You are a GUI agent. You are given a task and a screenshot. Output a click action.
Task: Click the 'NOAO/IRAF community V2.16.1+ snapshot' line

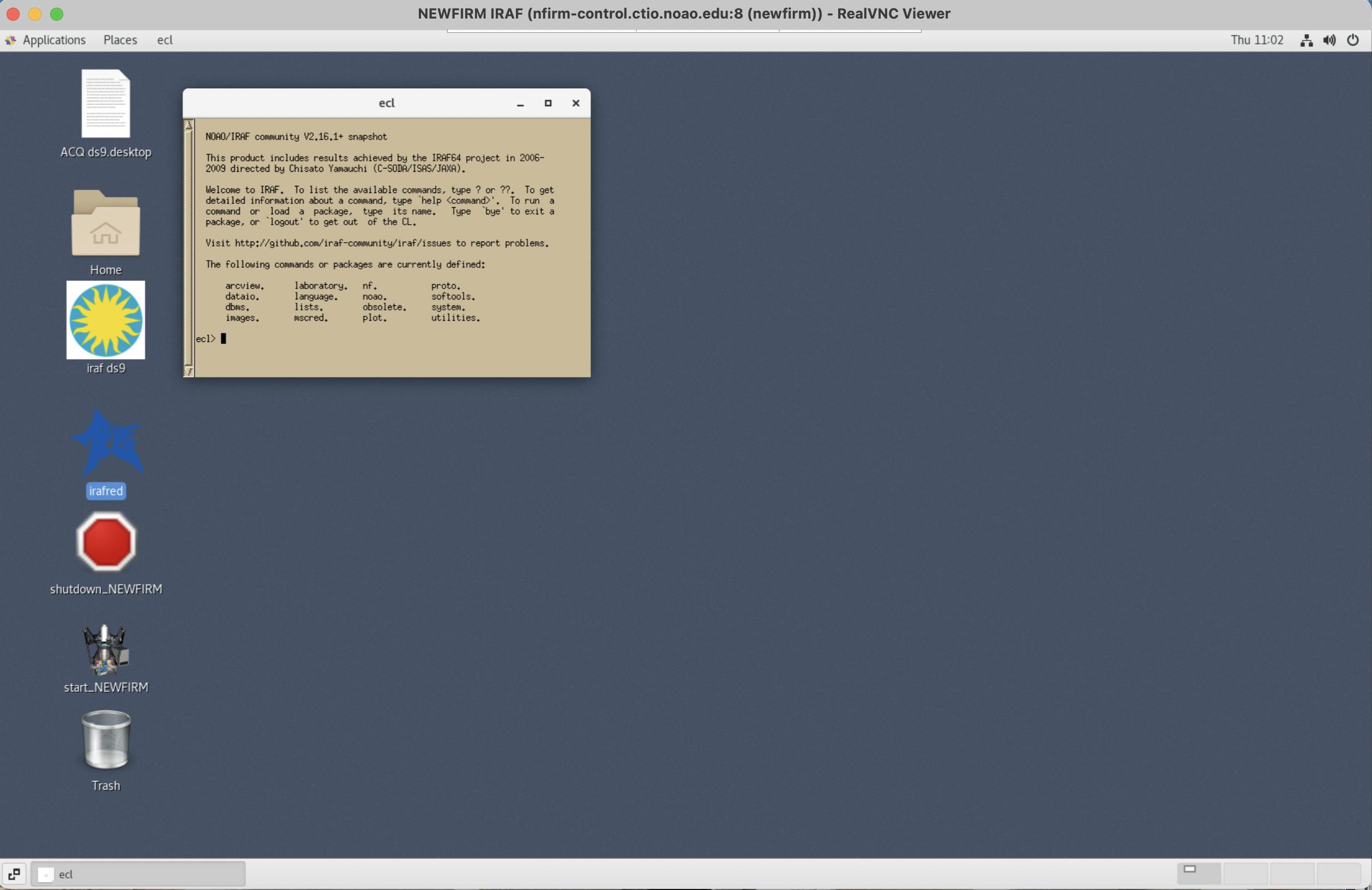(x=296, y=137)
